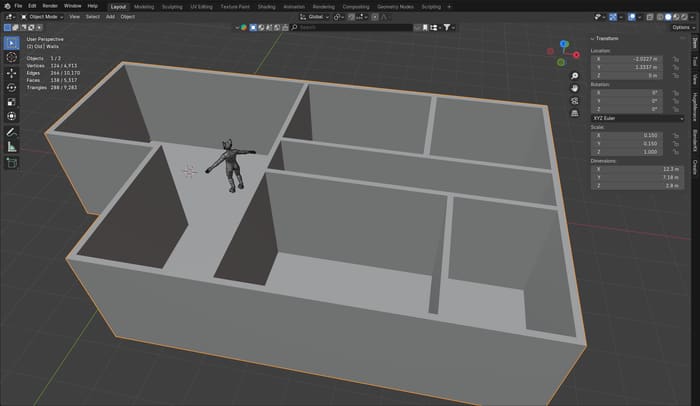Lock the Location X value
The height and width of the screenshot is (406, 700).
click(678, 58)
